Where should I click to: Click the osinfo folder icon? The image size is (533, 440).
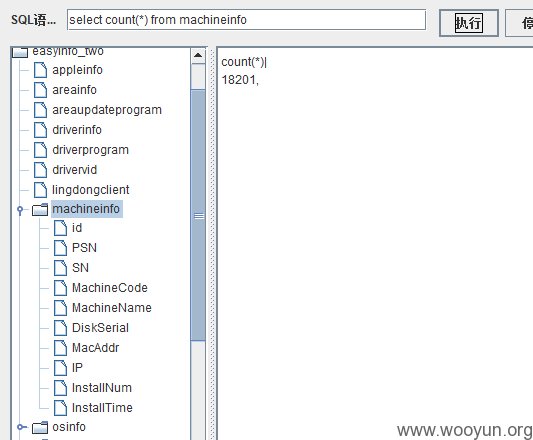[40, 427]
